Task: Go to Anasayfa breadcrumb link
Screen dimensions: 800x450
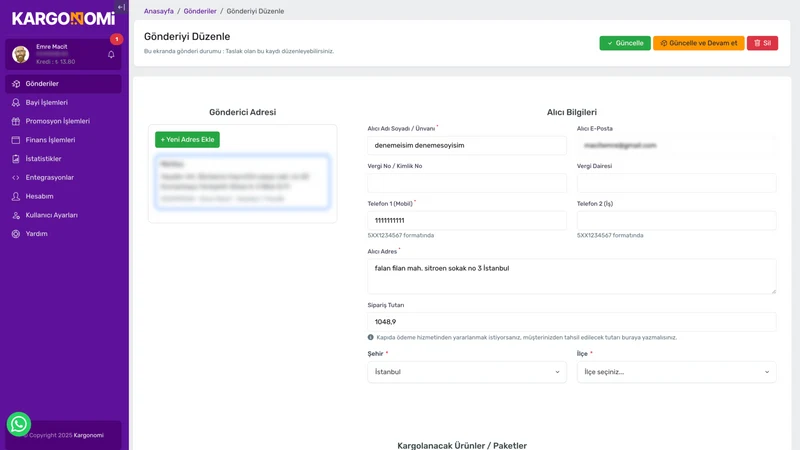Action: click(x=159, y=11)
